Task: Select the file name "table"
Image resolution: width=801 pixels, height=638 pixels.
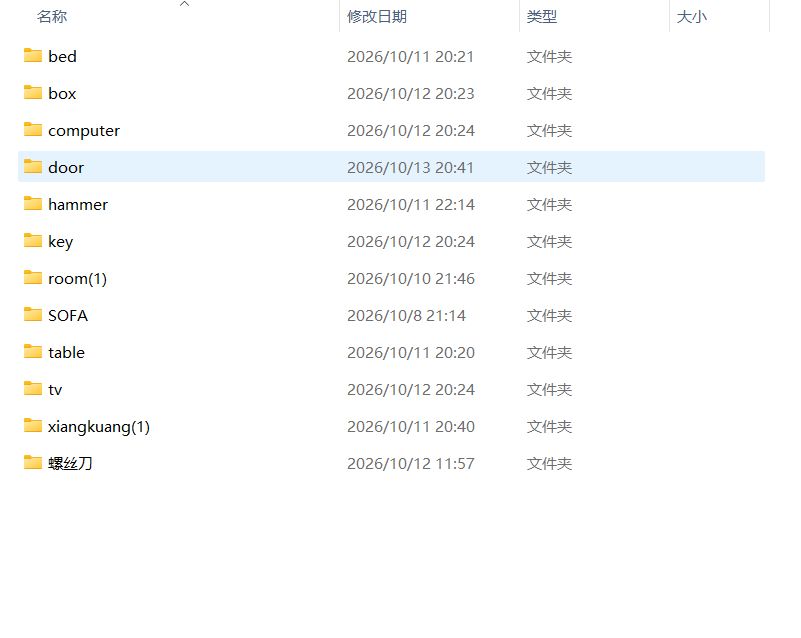Action: [66, 352]
